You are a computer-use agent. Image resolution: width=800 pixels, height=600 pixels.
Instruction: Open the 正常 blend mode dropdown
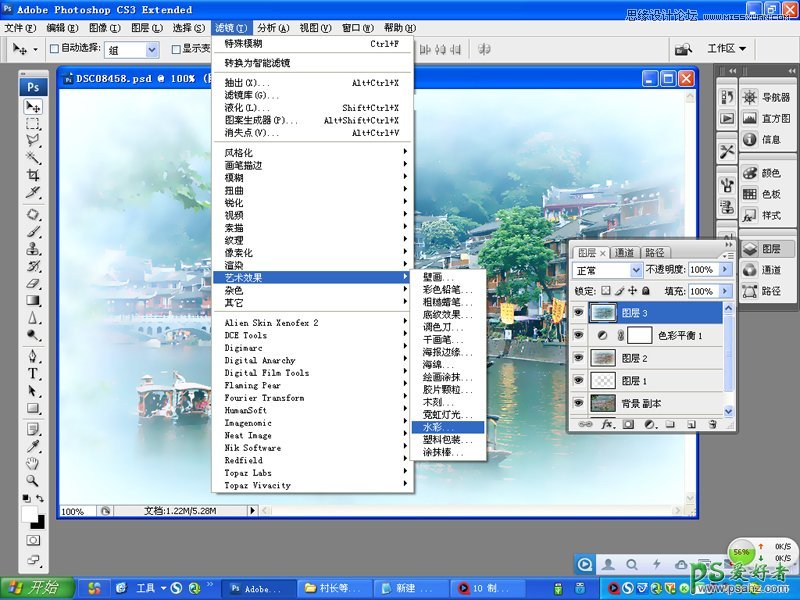(607, 270)
